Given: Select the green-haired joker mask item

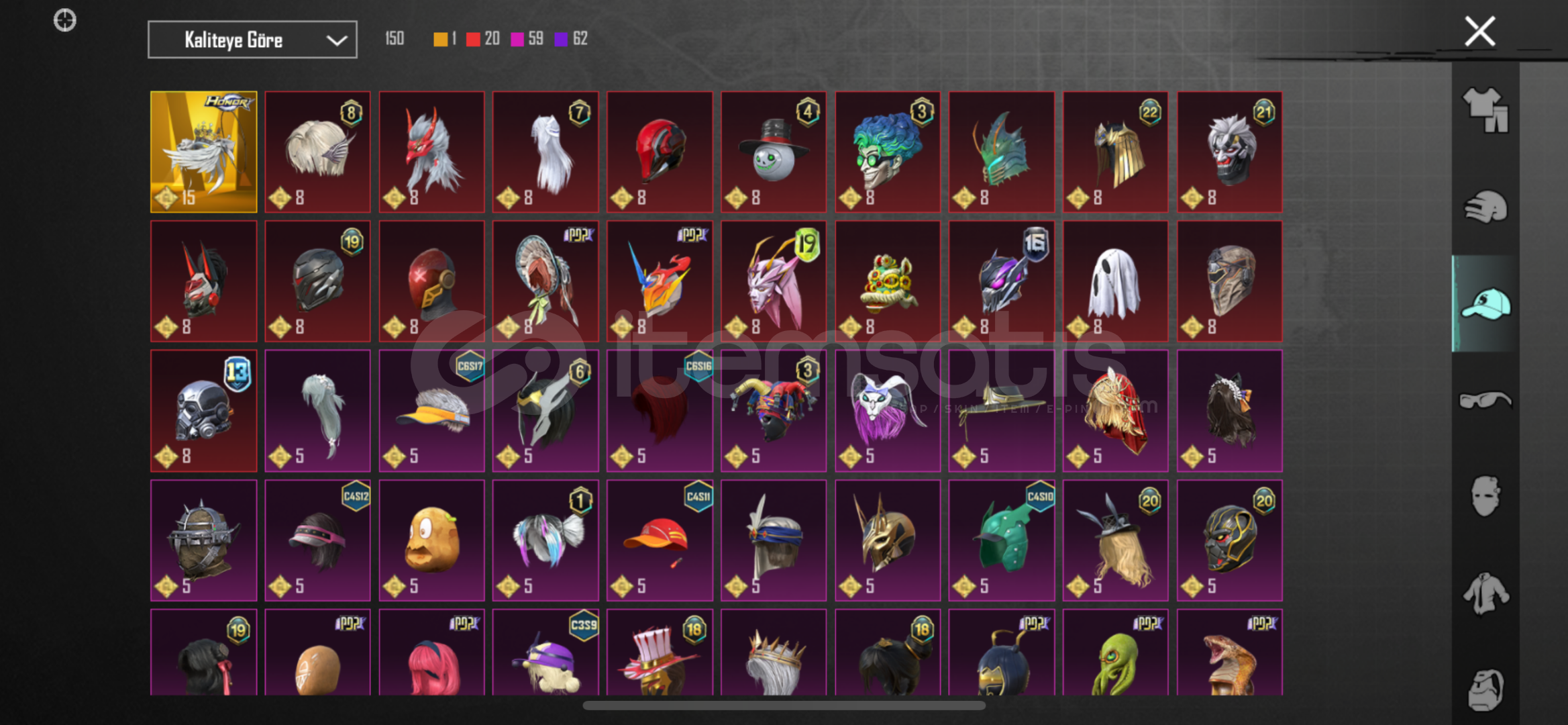Looking at the screenshot, I should click(887, 152).
